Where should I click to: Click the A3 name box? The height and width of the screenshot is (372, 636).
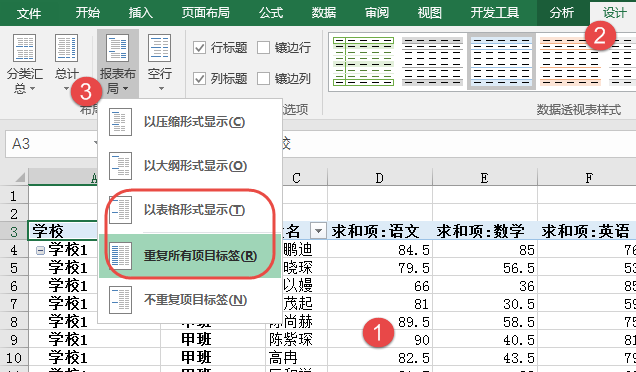(51, 144)
